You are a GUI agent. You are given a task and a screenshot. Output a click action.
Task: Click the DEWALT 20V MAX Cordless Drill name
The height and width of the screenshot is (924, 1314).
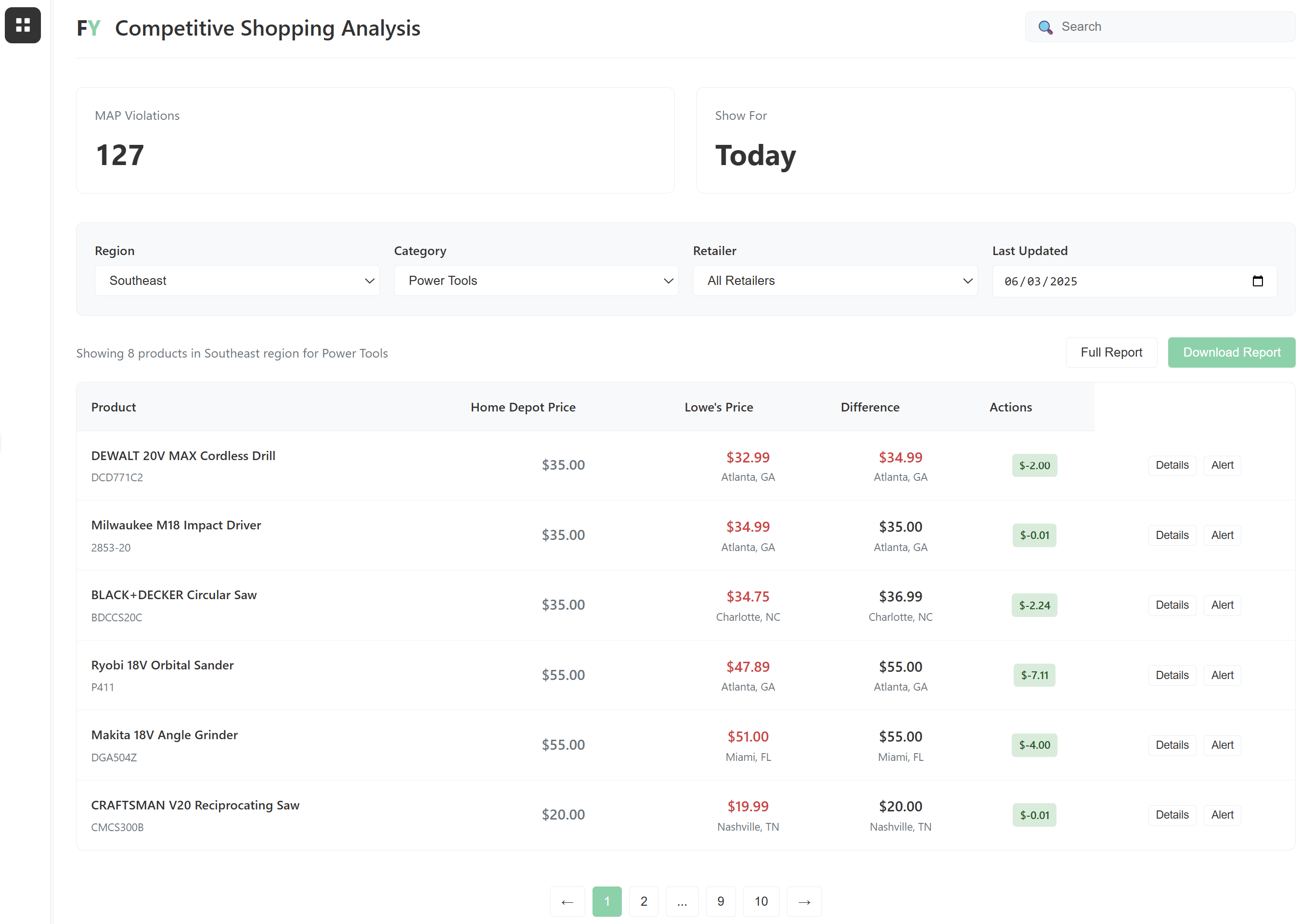tap(183, 456)
